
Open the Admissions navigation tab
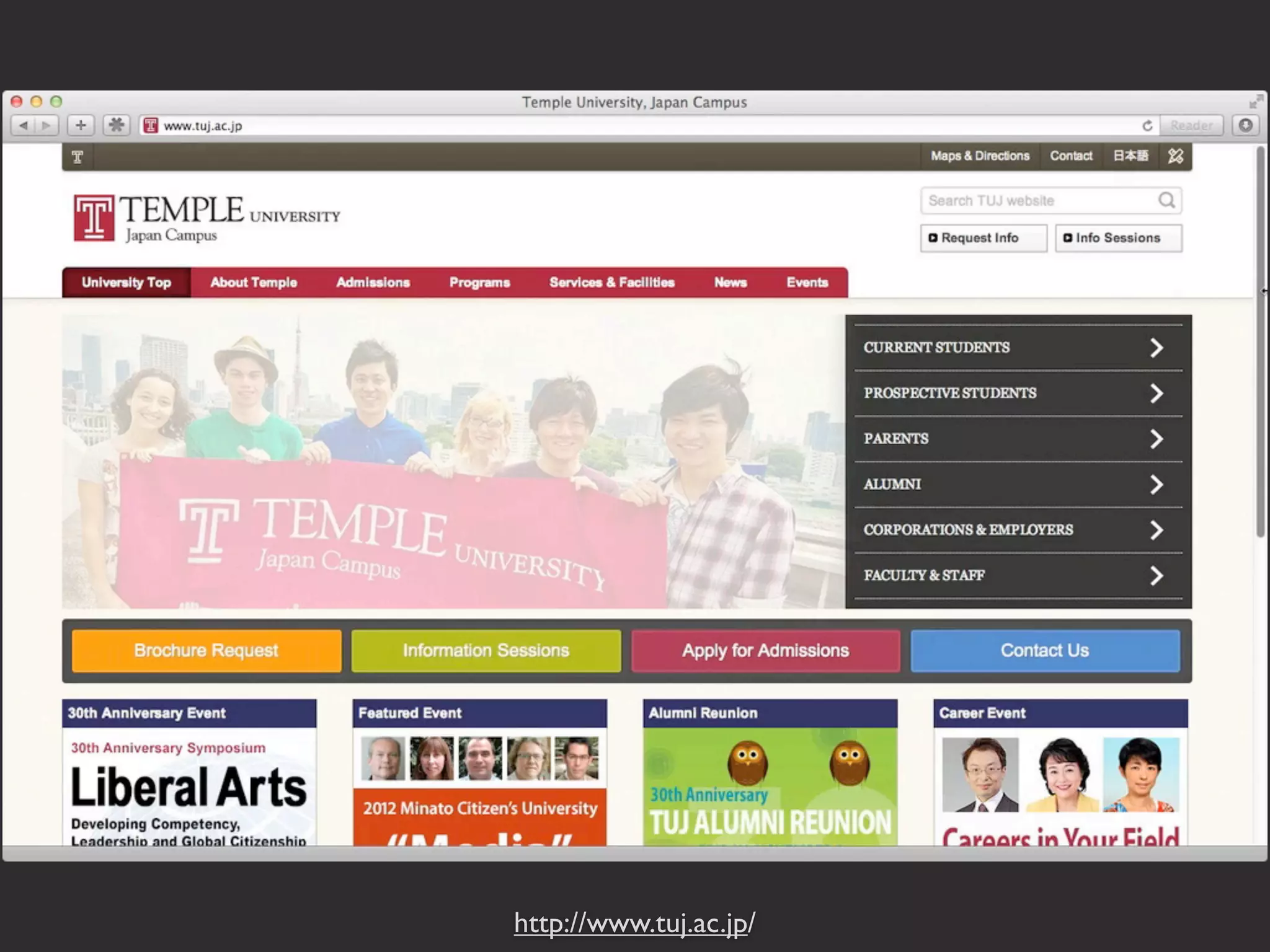(x=373, y=283)
